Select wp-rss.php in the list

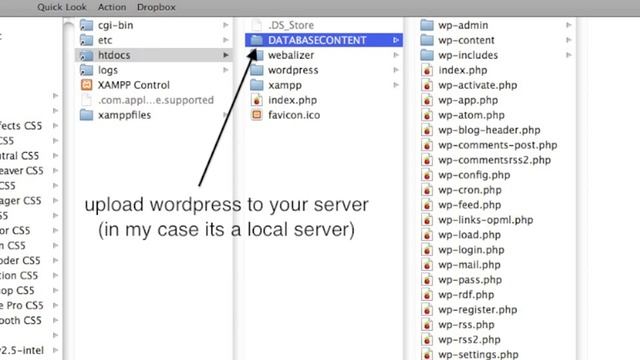coord(467,325)
